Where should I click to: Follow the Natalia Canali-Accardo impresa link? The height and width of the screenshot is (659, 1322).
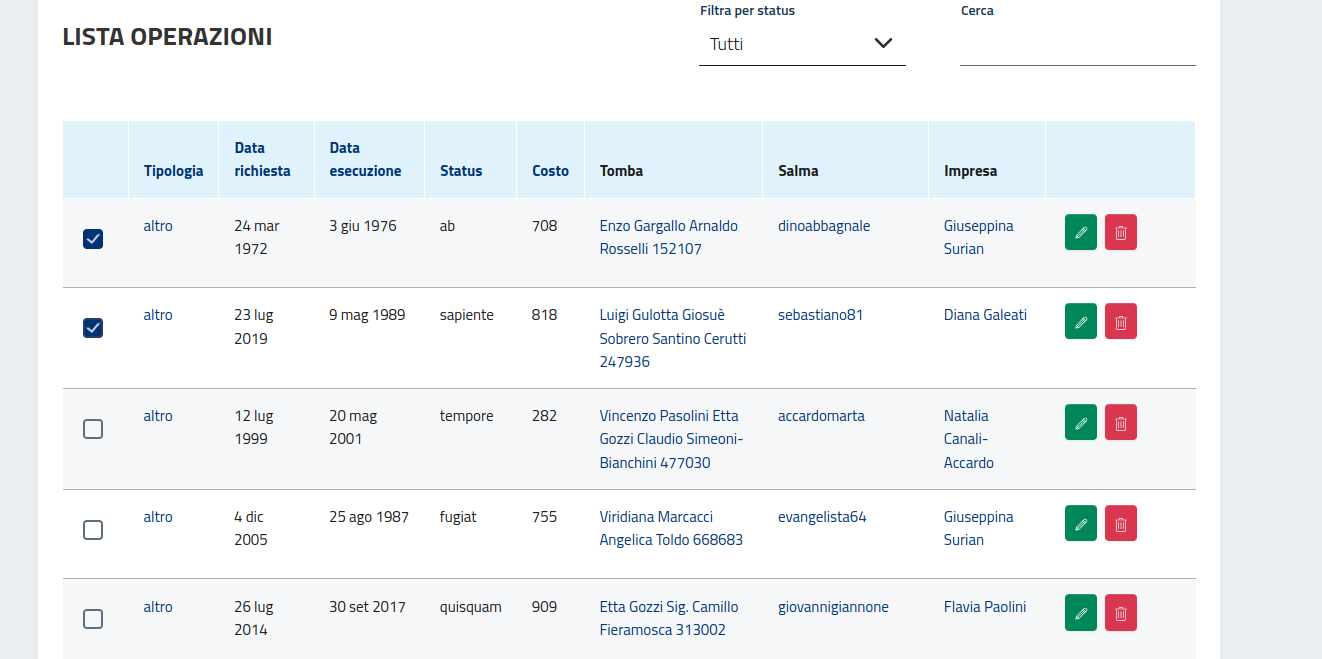968,439
